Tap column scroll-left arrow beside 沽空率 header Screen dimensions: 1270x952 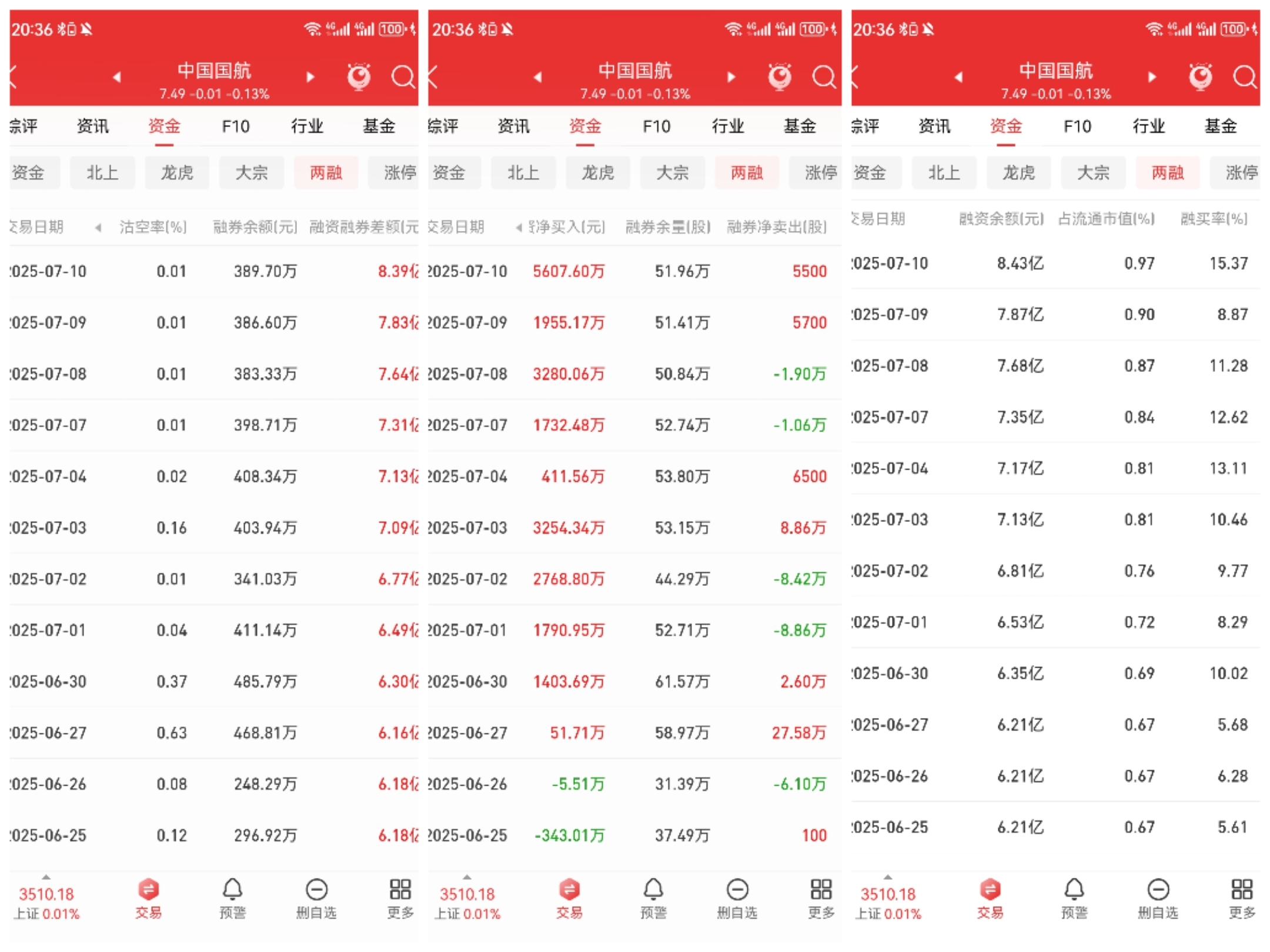click(x=98, y=227)
